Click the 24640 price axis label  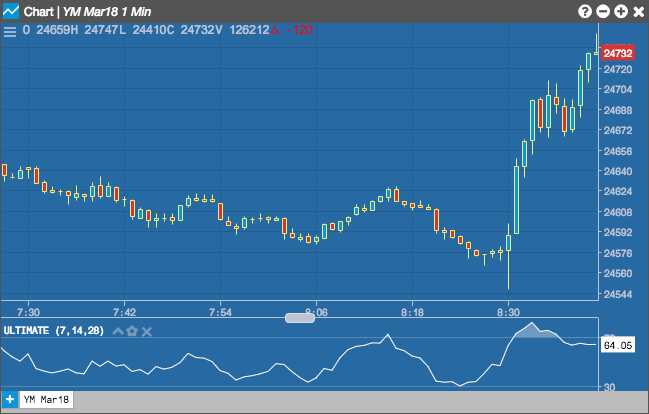point(618,171)
